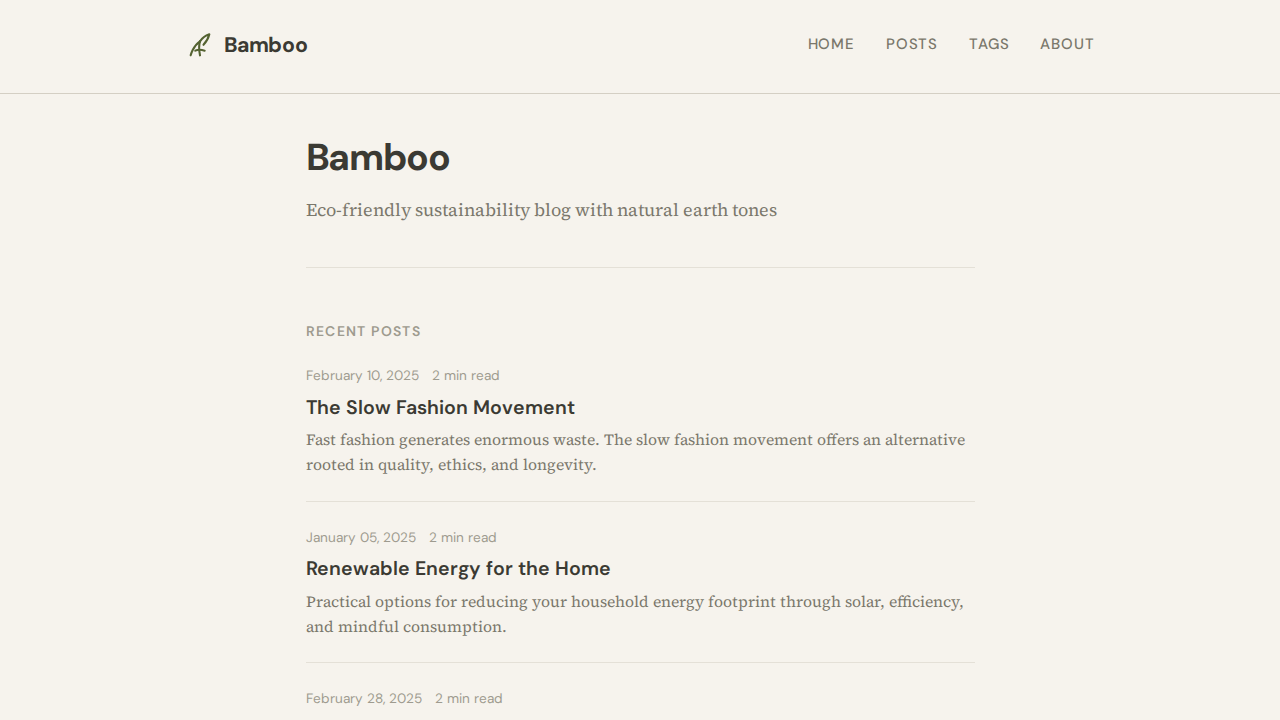Open the ABOUT navigation item

1066,44
